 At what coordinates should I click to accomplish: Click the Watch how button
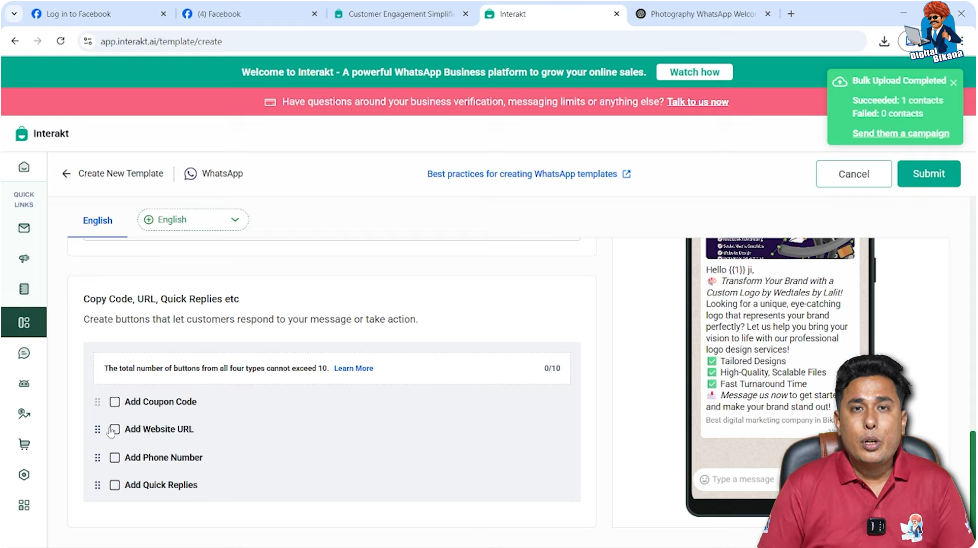click(694, 72)
